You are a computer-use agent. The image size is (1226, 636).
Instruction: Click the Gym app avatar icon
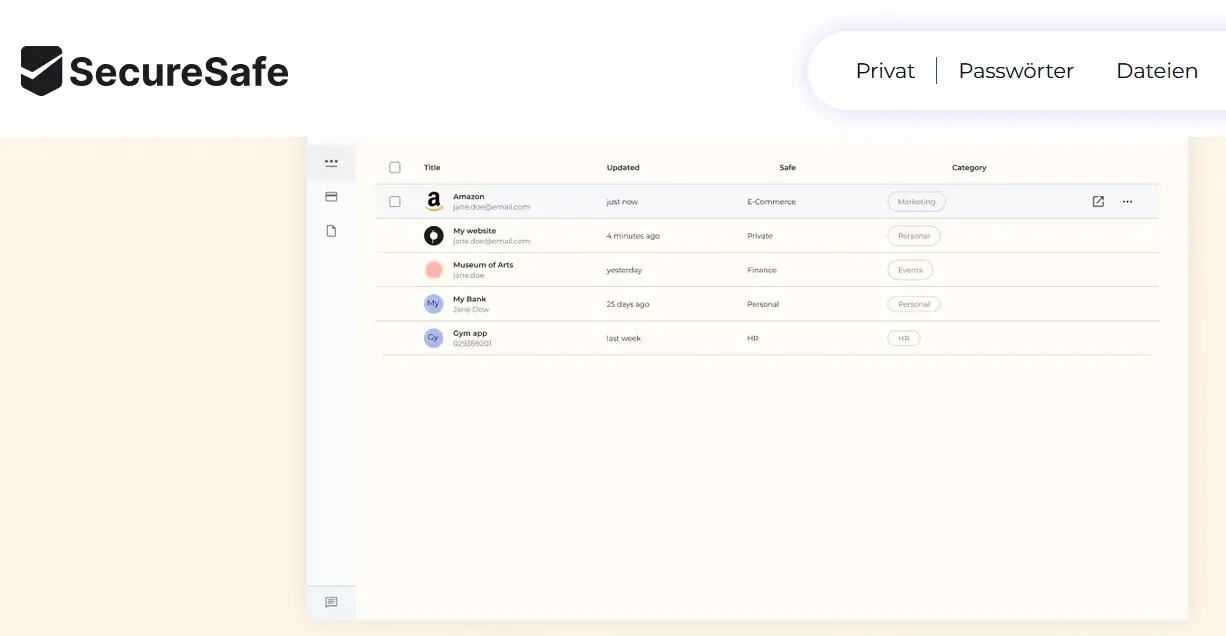(433, 338)
